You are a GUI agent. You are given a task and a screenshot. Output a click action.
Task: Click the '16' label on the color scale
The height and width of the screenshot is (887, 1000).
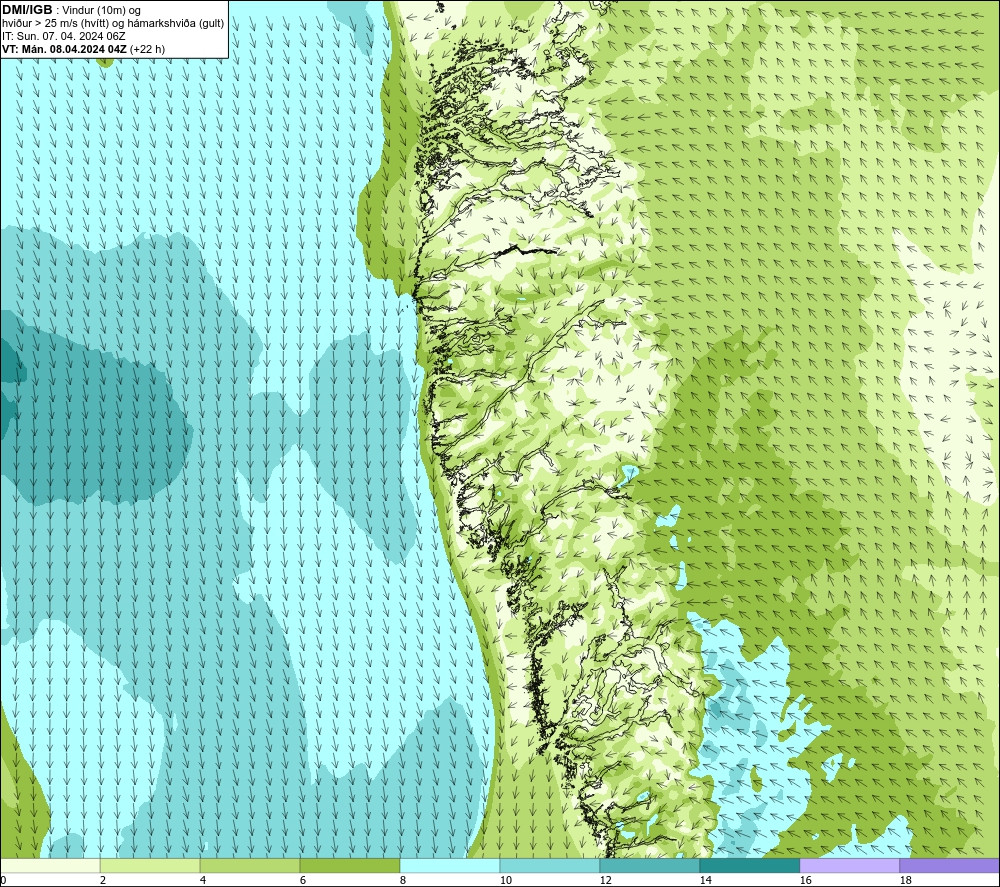[805, 880]
